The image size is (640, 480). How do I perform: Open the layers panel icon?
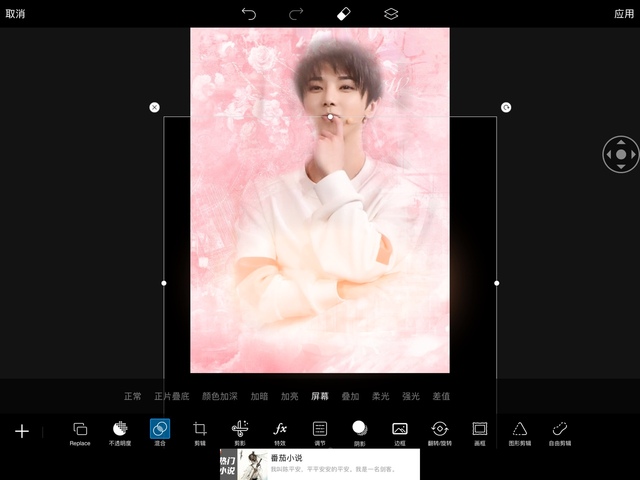coord(391,14)
